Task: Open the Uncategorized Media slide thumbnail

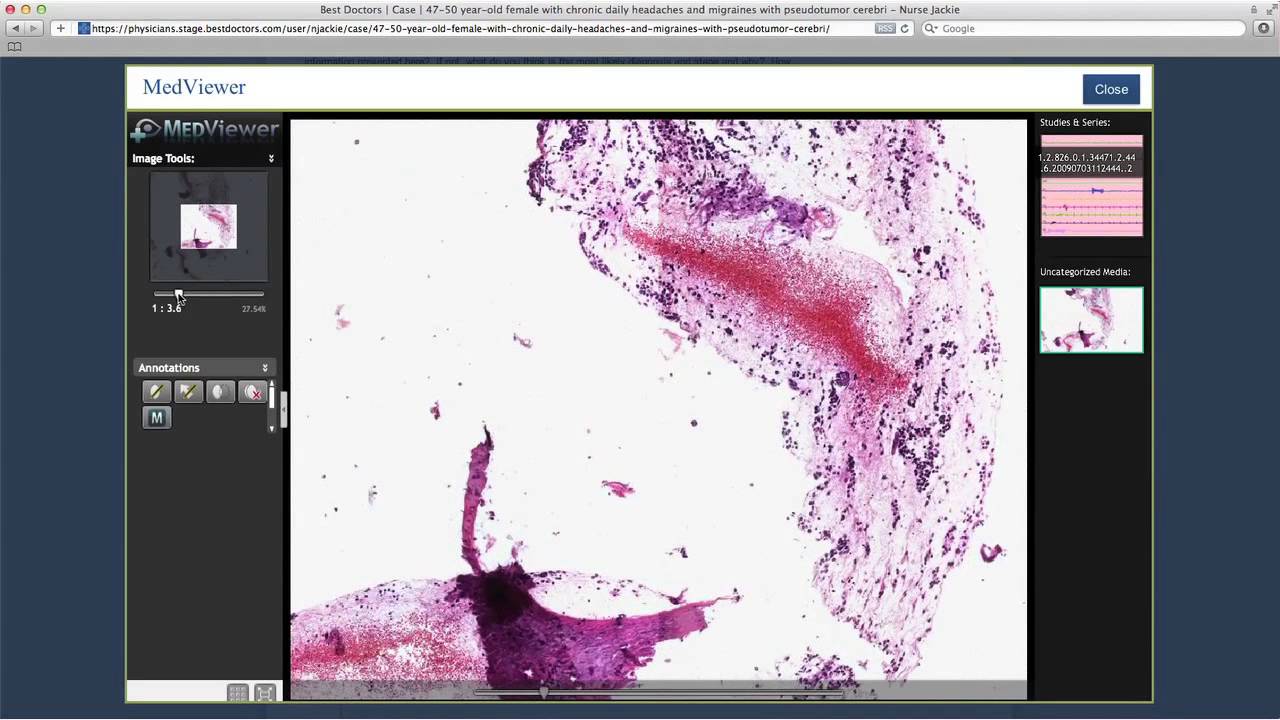Action: pyautogui.click(x=1091, y=320)
